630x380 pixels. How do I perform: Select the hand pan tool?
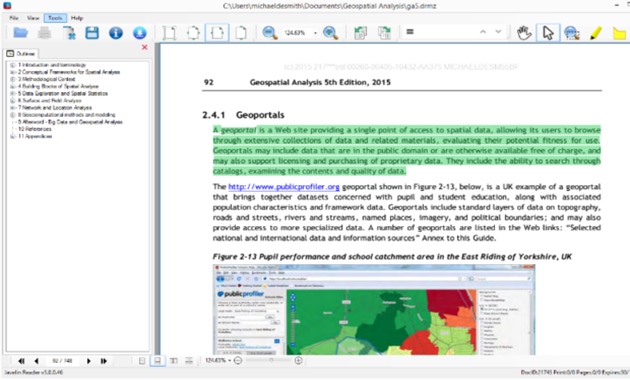click(524, 33)
